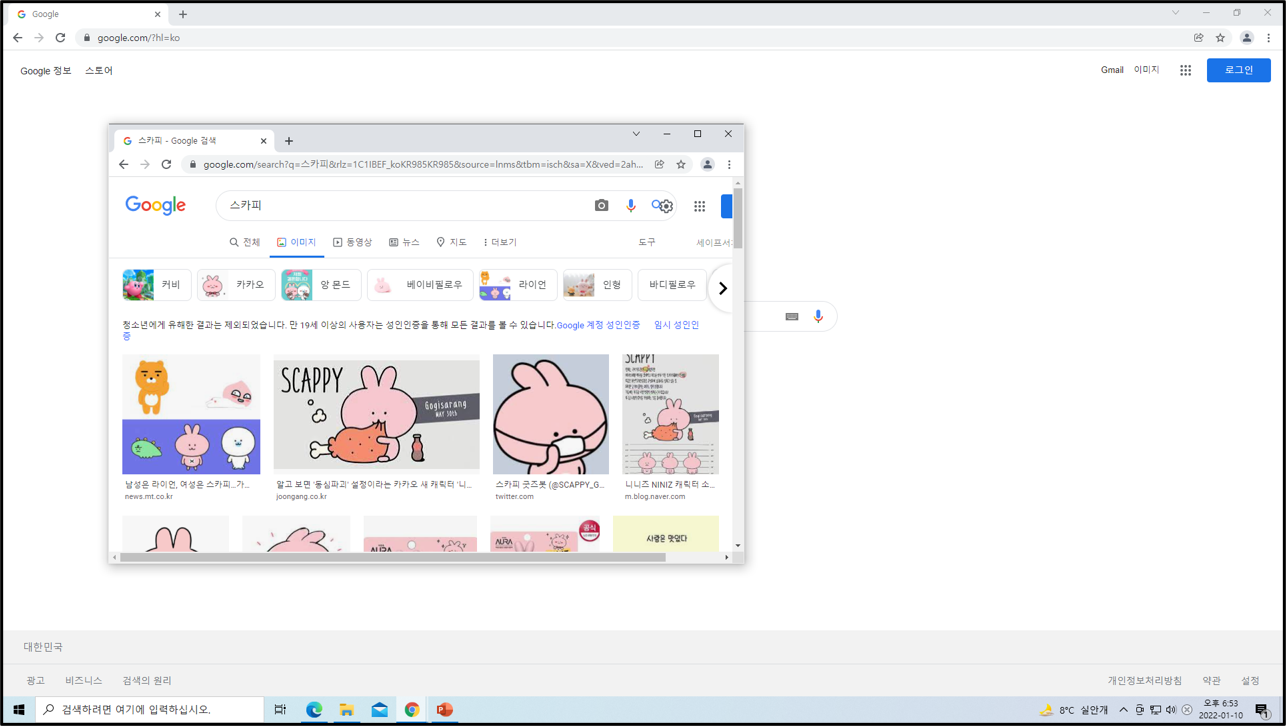Screen dimensions: 1286x726
Task: Click microphone icon in outer Google search box
Action: pyautogui.click(x=818, y=316)
